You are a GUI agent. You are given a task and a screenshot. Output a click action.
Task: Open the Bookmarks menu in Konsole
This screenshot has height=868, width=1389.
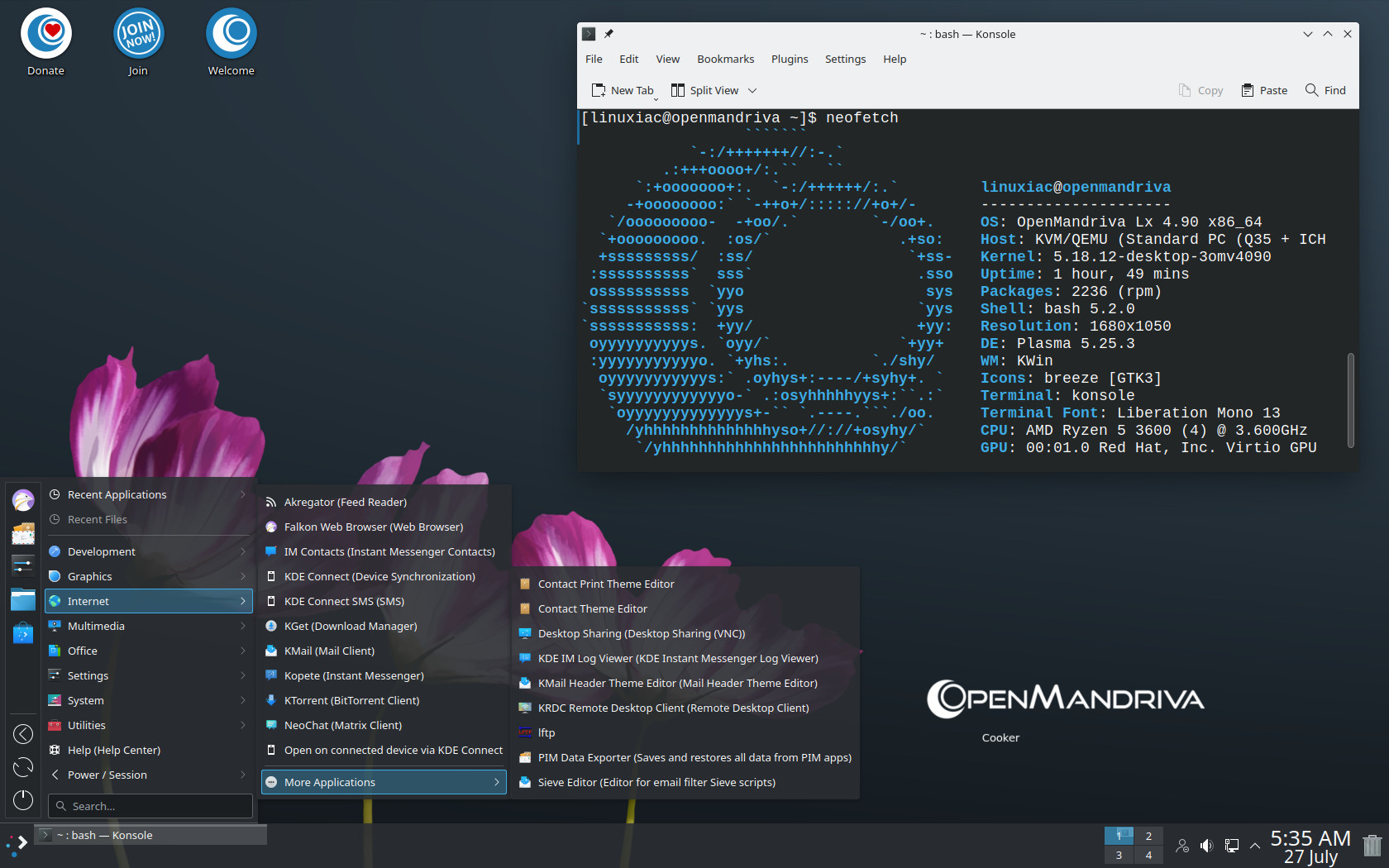[725, 59]
